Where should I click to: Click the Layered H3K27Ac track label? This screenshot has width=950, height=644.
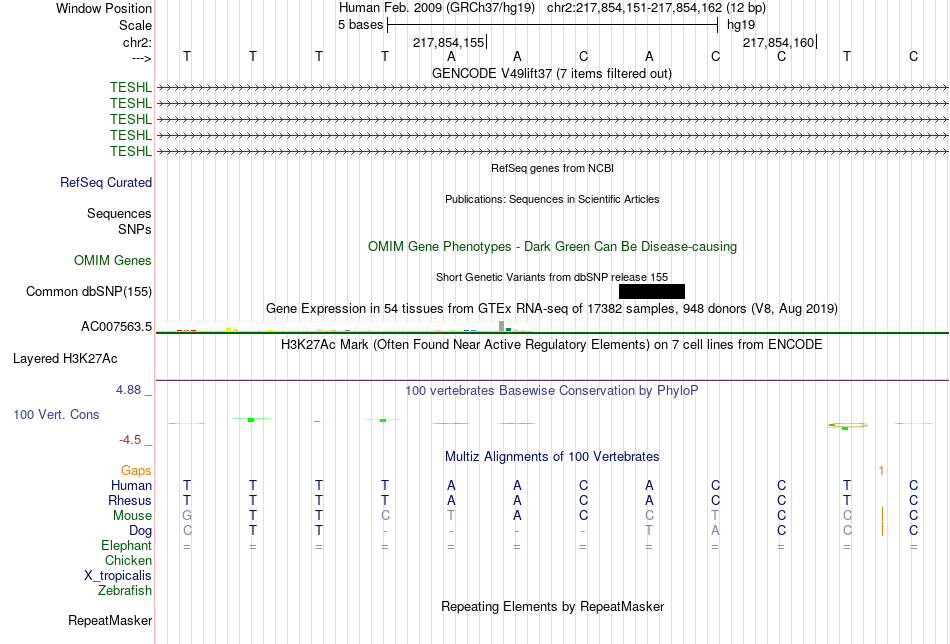click(65, 359)
